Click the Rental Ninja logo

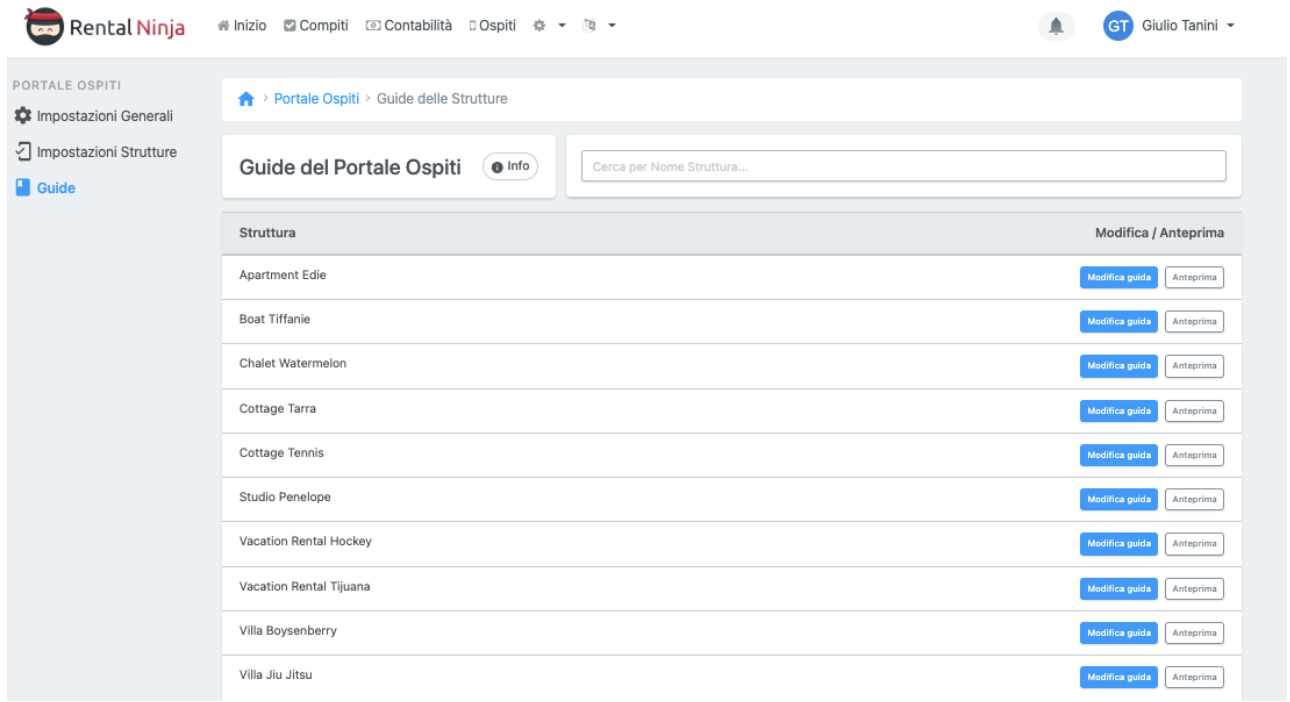coord(107,27)
